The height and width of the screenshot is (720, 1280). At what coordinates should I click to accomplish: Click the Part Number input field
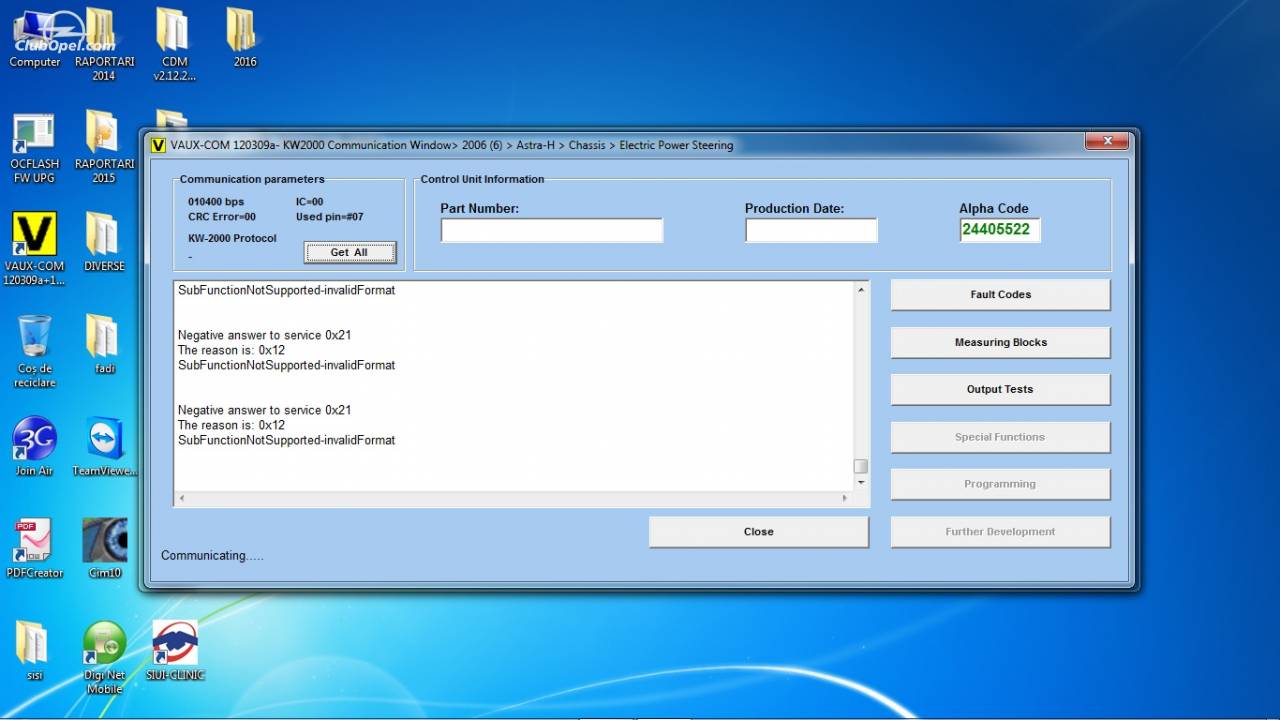point(552,231)
